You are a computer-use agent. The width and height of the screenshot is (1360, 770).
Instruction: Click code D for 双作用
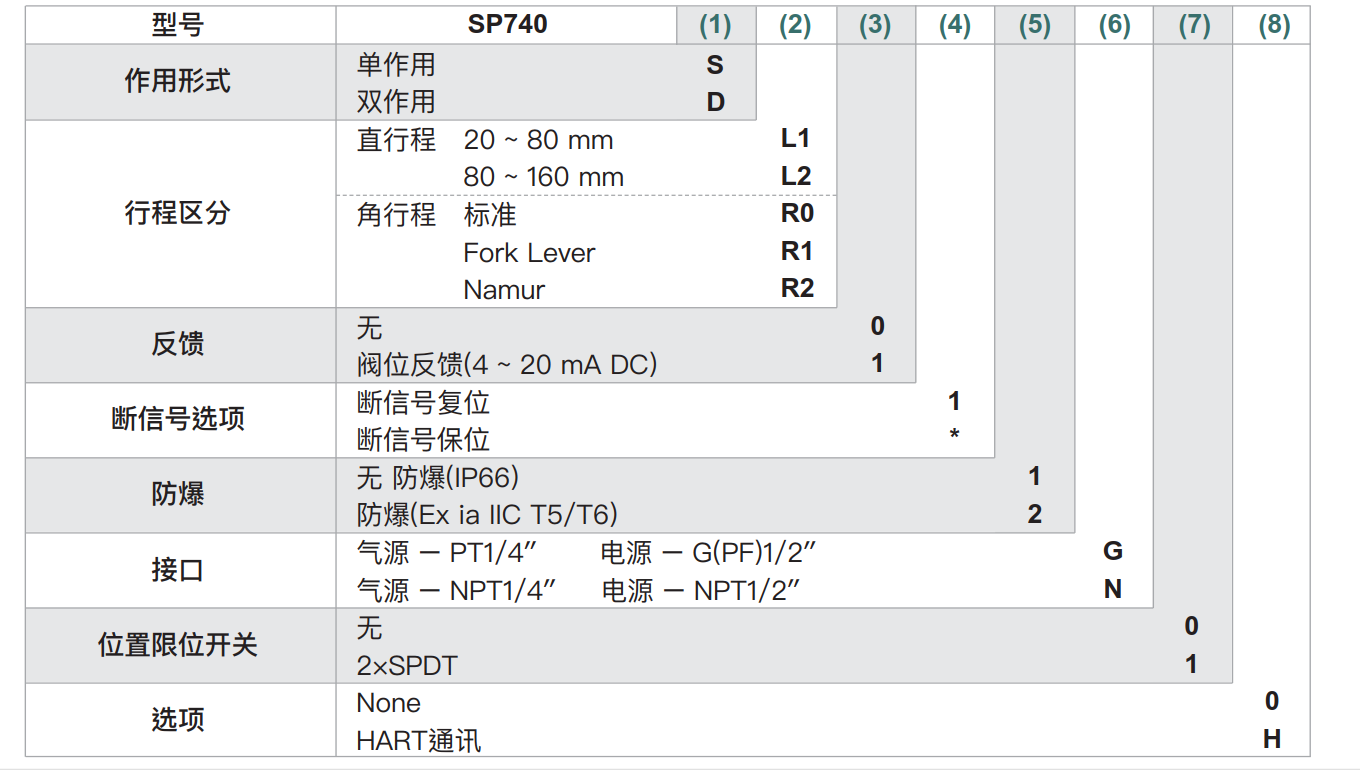coord(715,102)
